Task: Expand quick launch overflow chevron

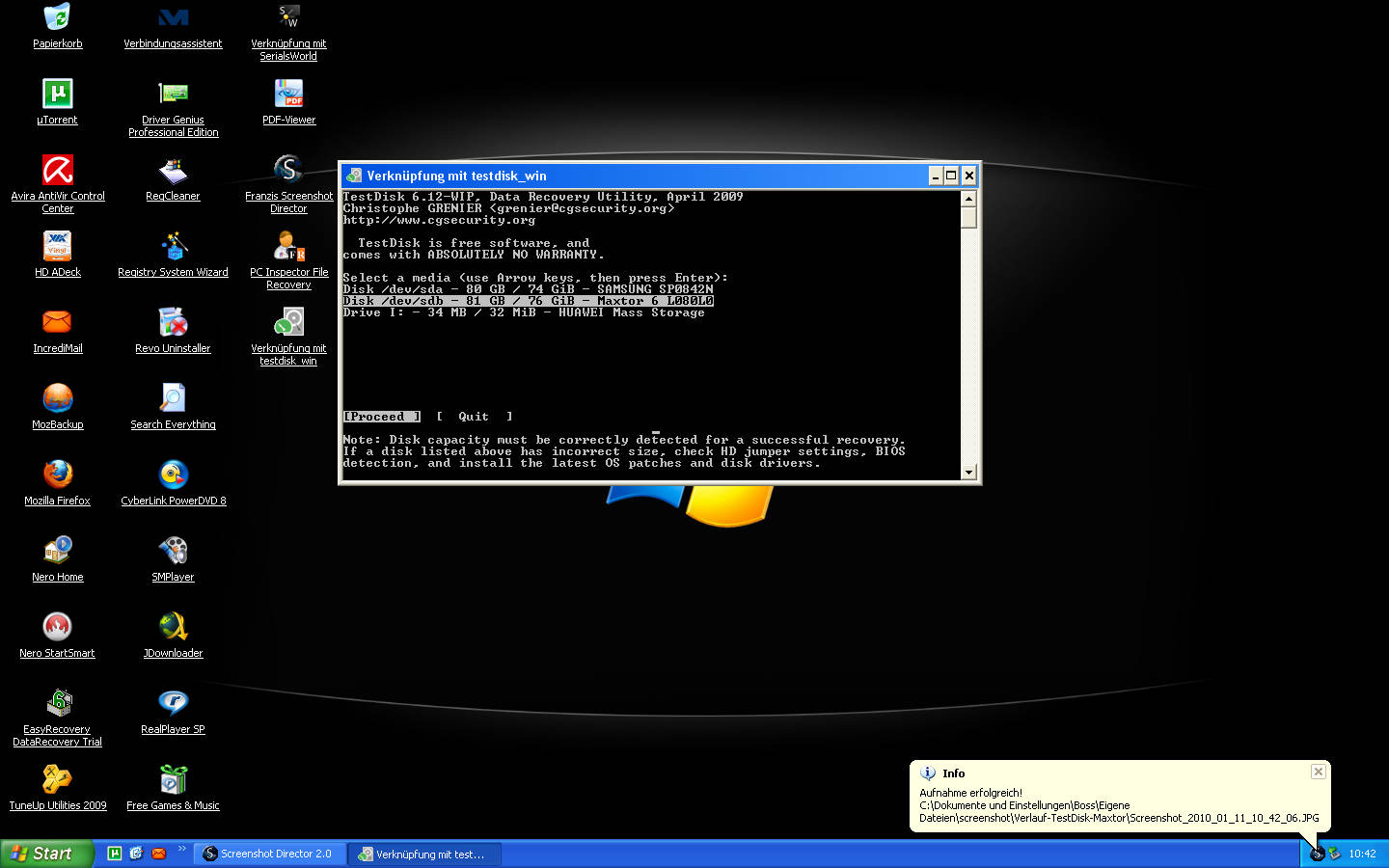Action: pos(181,849)
